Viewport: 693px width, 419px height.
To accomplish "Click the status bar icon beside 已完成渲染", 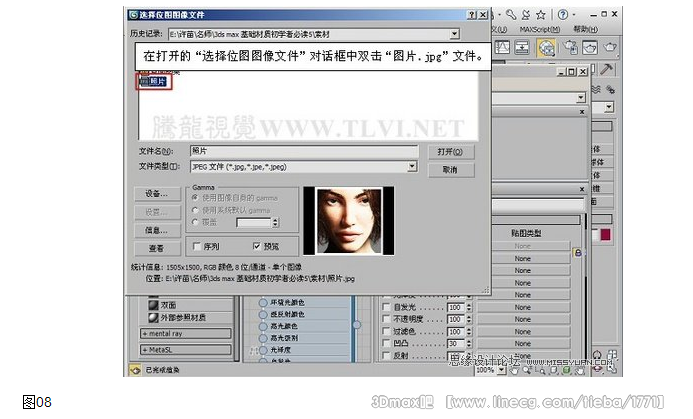I will [x=135, y=370].
